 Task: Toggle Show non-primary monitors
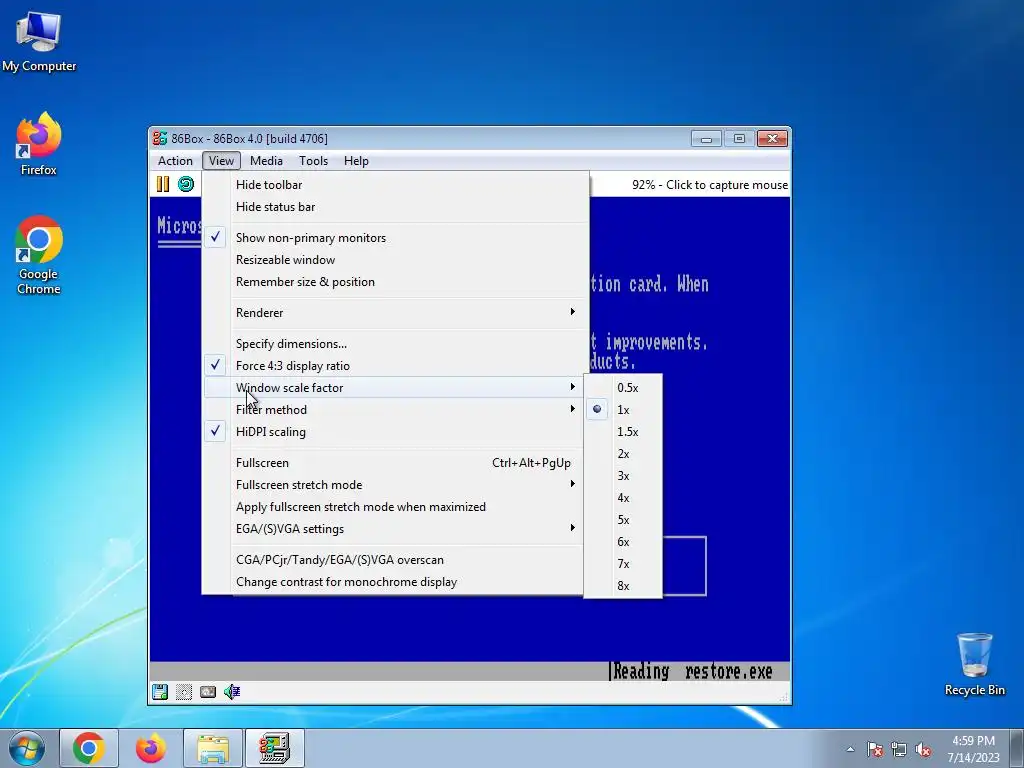point(396,238)
